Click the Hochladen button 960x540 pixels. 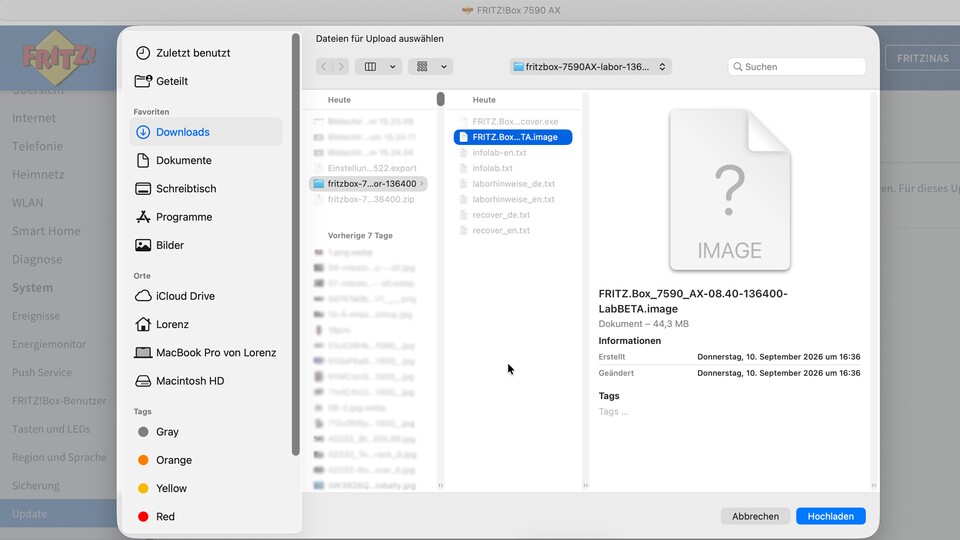point(830,516)
